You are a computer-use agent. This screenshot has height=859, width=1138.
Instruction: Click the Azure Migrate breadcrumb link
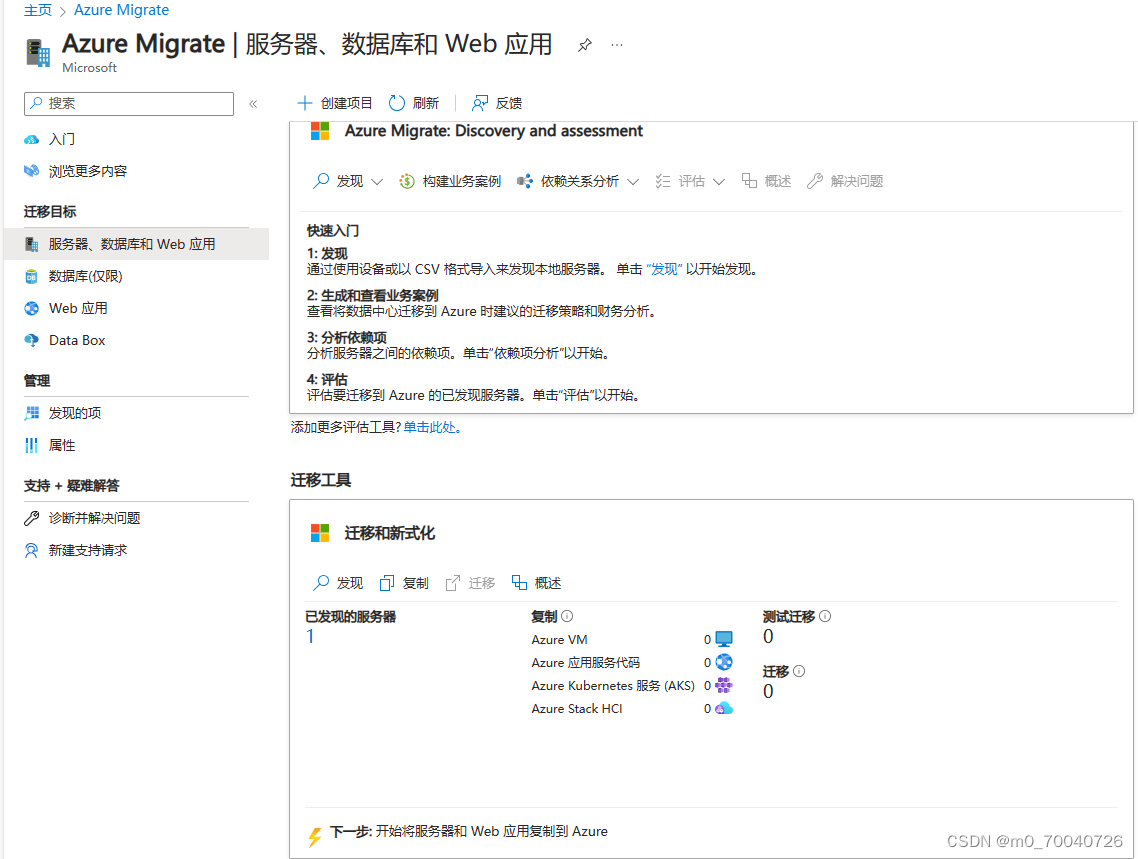click(121, 10)
